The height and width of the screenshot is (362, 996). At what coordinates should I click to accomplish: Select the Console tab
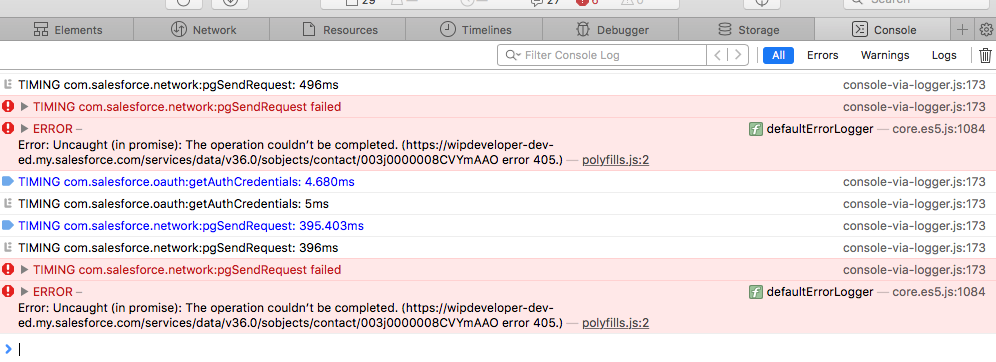pyautogui.click(x=882, y=29)
